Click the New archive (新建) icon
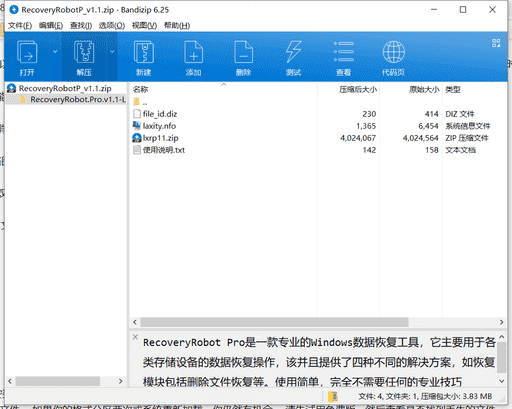This screenshot has height=409, width=512. click(144, 52)
